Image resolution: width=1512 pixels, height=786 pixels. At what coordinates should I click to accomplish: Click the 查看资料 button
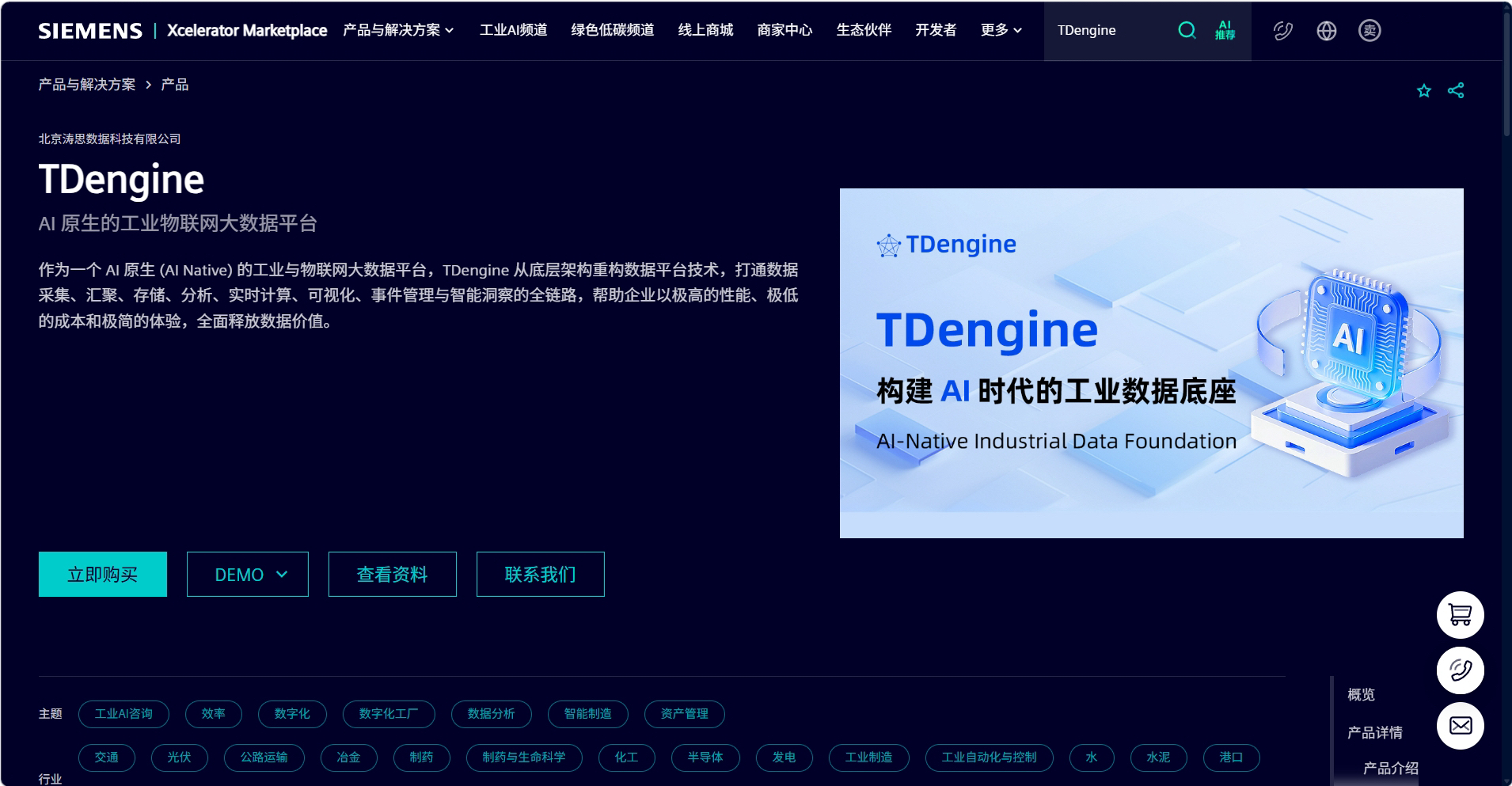(393, 574)
